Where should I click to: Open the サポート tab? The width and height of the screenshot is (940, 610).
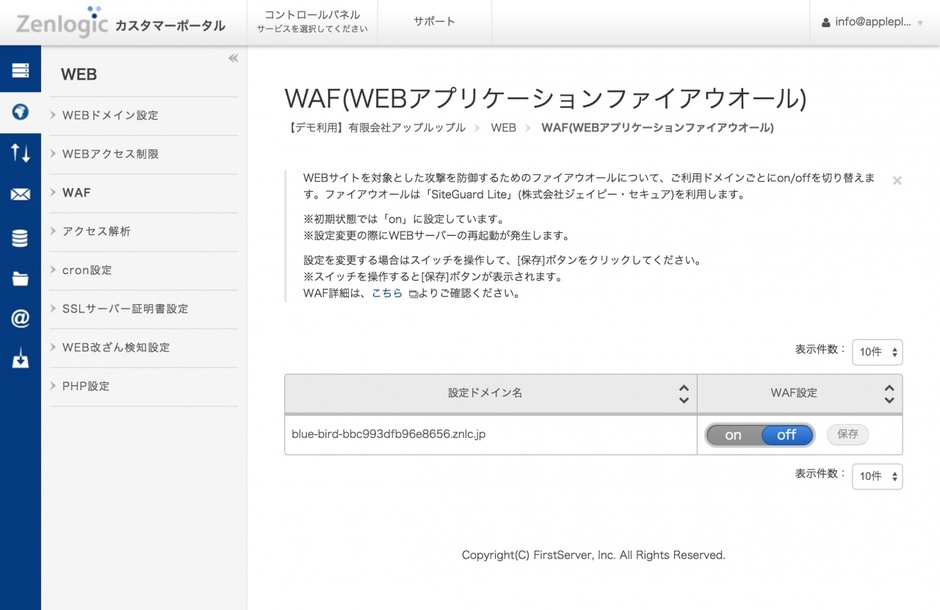coord(434,22)
